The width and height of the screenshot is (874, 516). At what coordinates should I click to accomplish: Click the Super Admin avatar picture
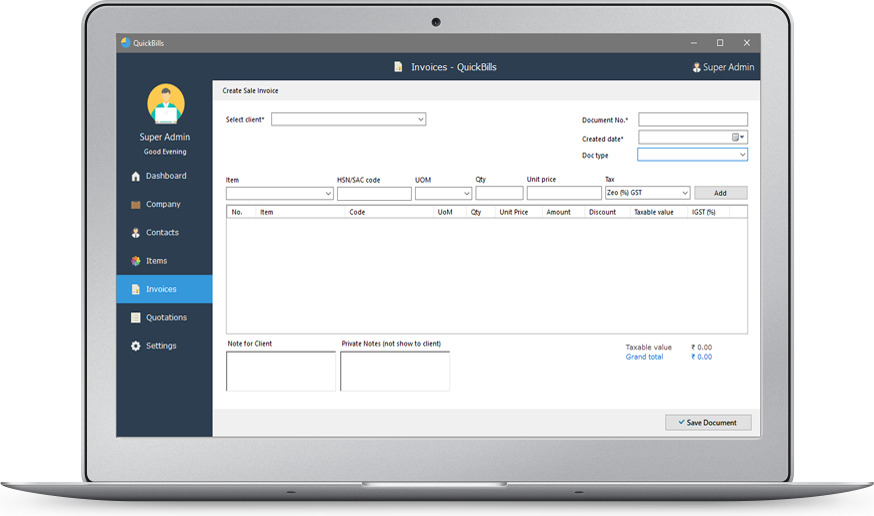click(165, 105)
